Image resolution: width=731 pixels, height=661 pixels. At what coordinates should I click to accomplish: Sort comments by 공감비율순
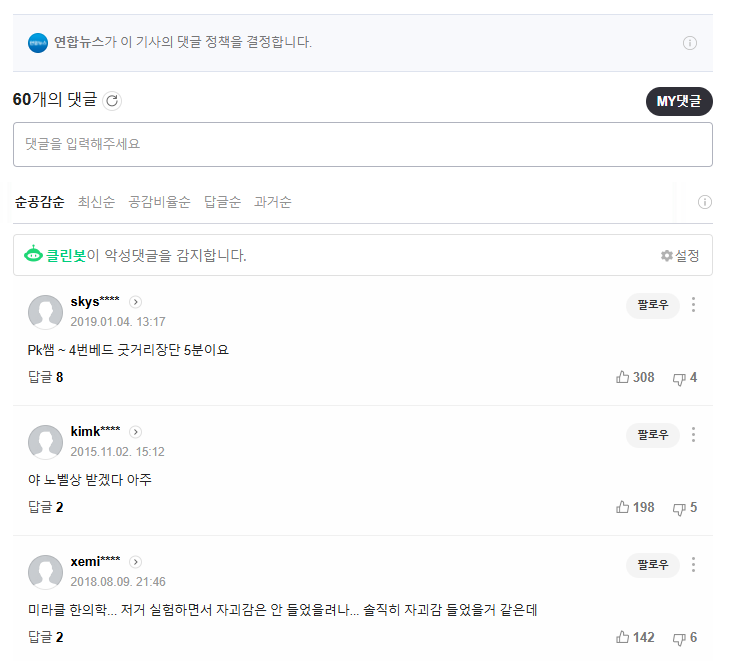(x=159, y=202)
